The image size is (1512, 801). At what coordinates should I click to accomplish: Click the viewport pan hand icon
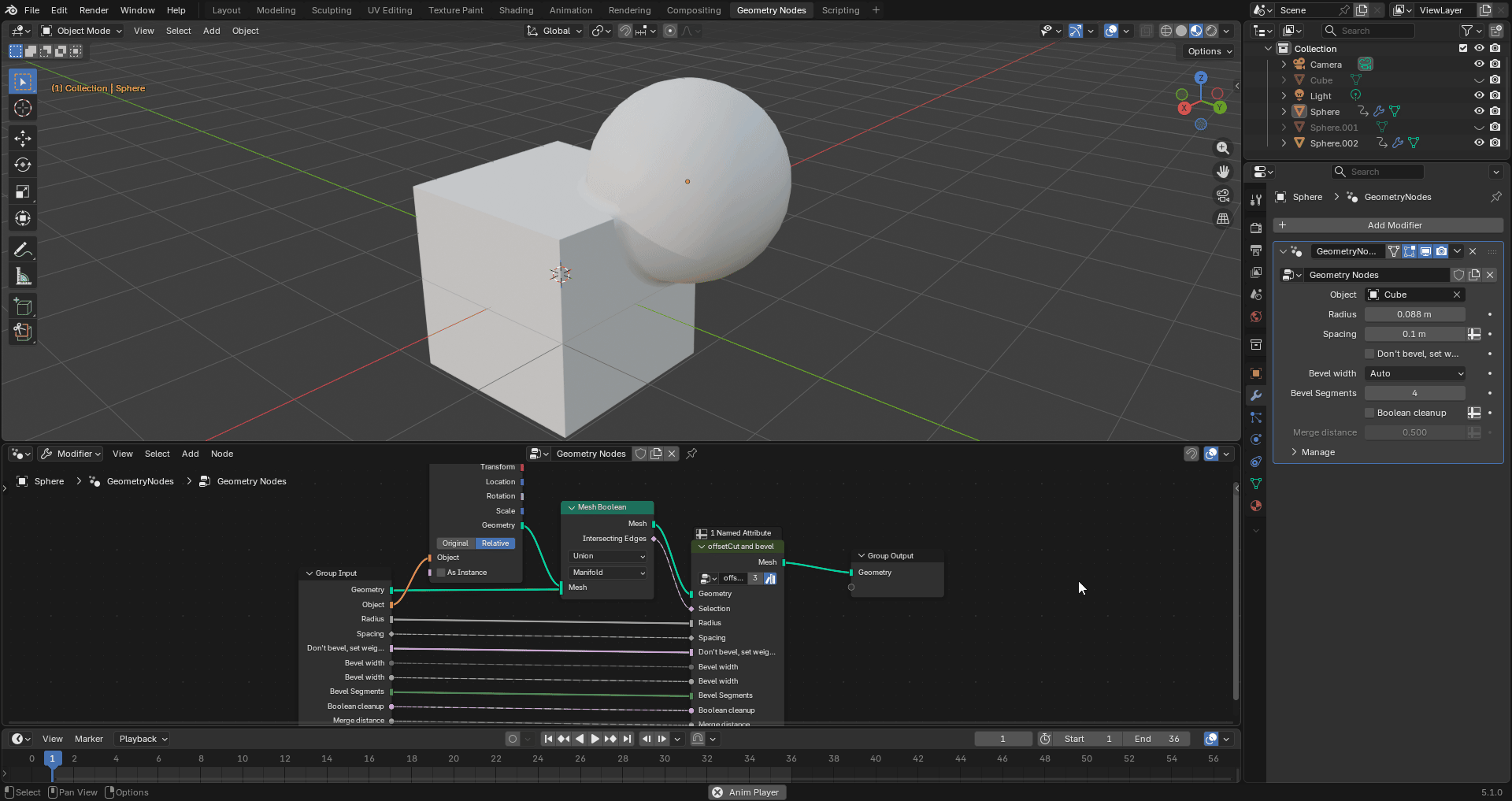pyautogui.click(x=1223, y=172)
